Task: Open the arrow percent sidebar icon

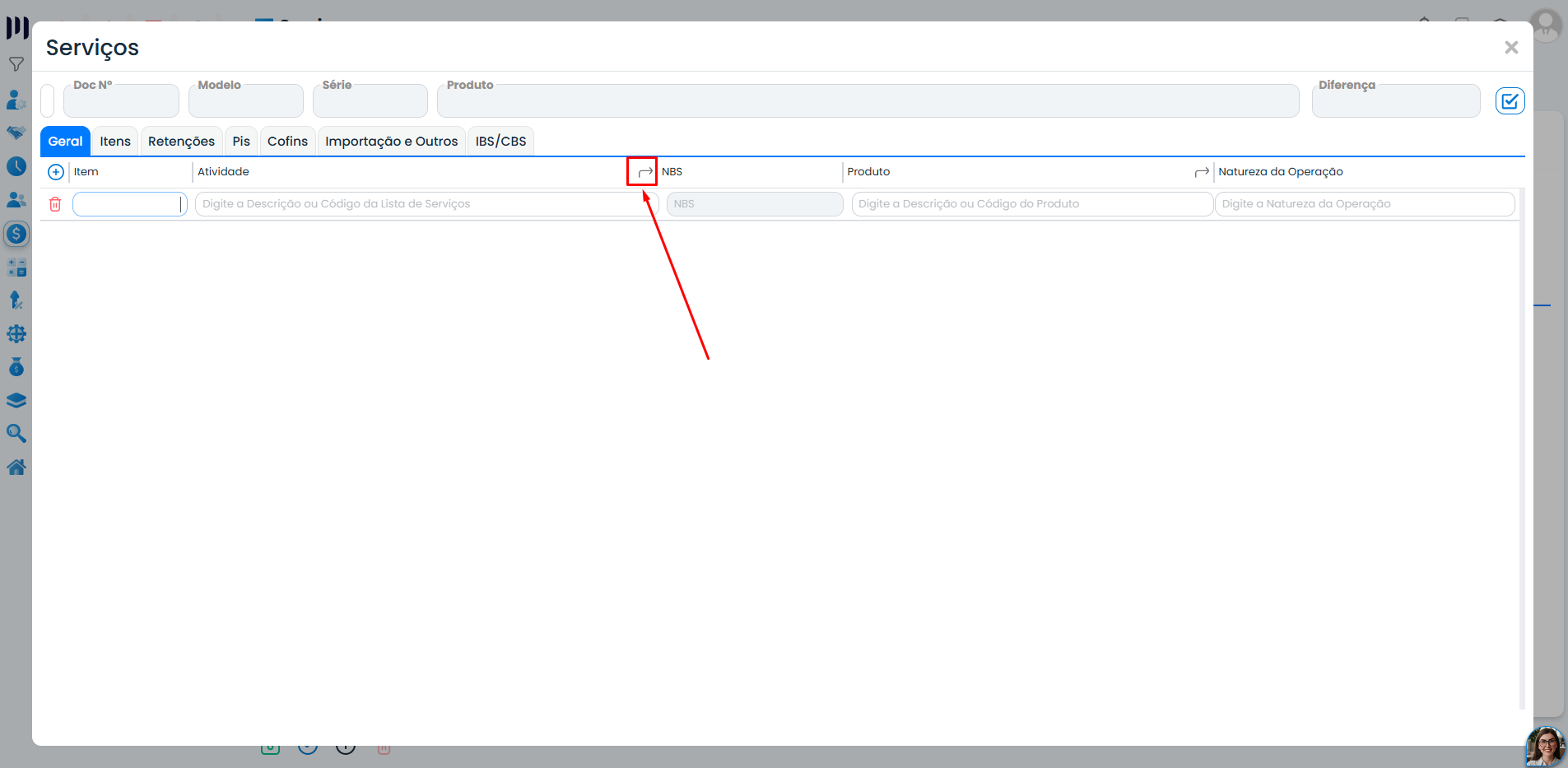Action: (16, 300)
